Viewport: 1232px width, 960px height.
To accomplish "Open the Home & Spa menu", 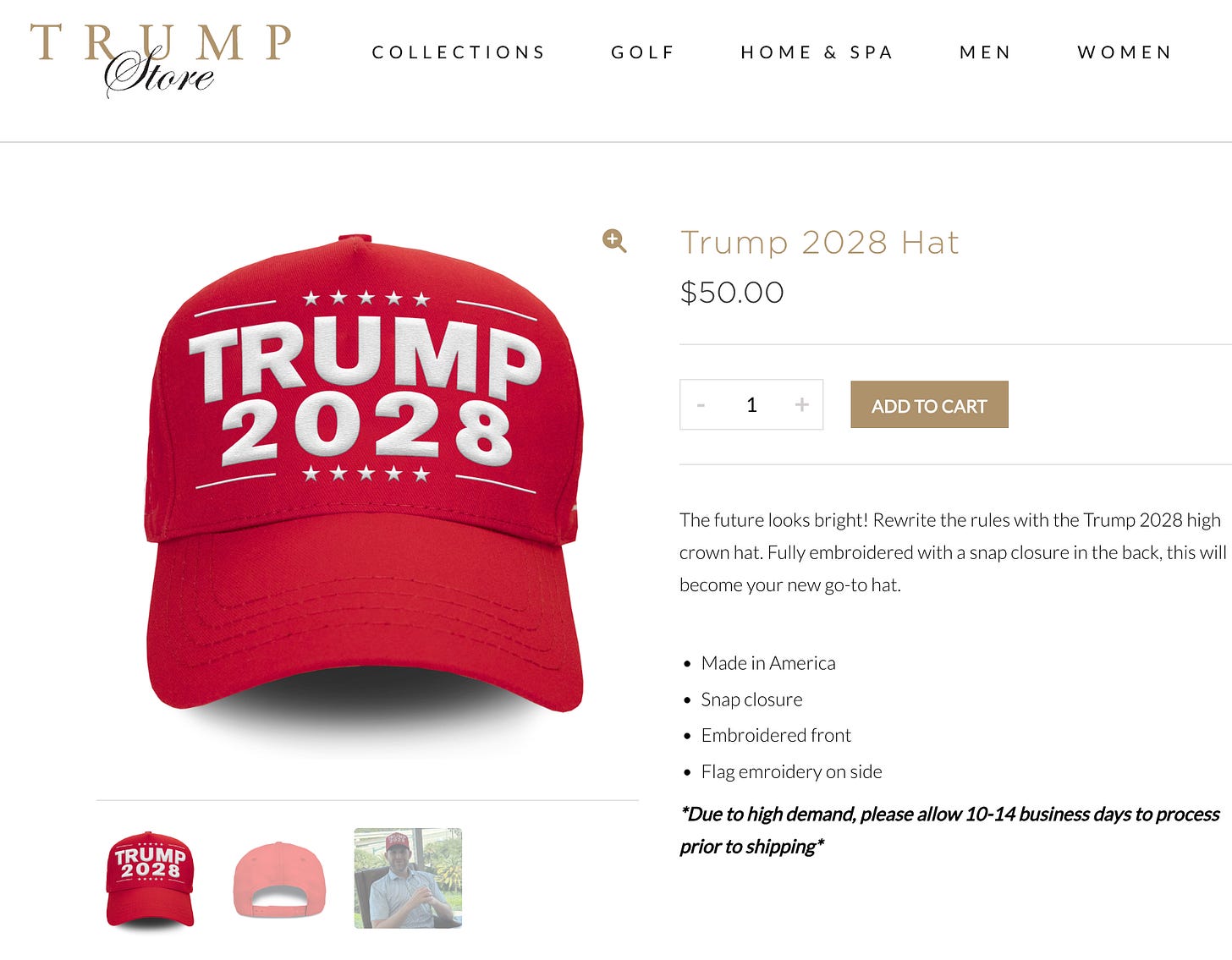I will pyautogui.click(x=817, y=52).
